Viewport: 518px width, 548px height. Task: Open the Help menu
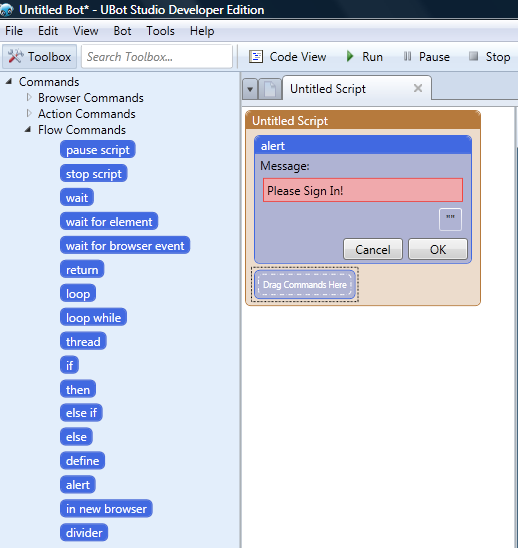(x=202, y=31)
